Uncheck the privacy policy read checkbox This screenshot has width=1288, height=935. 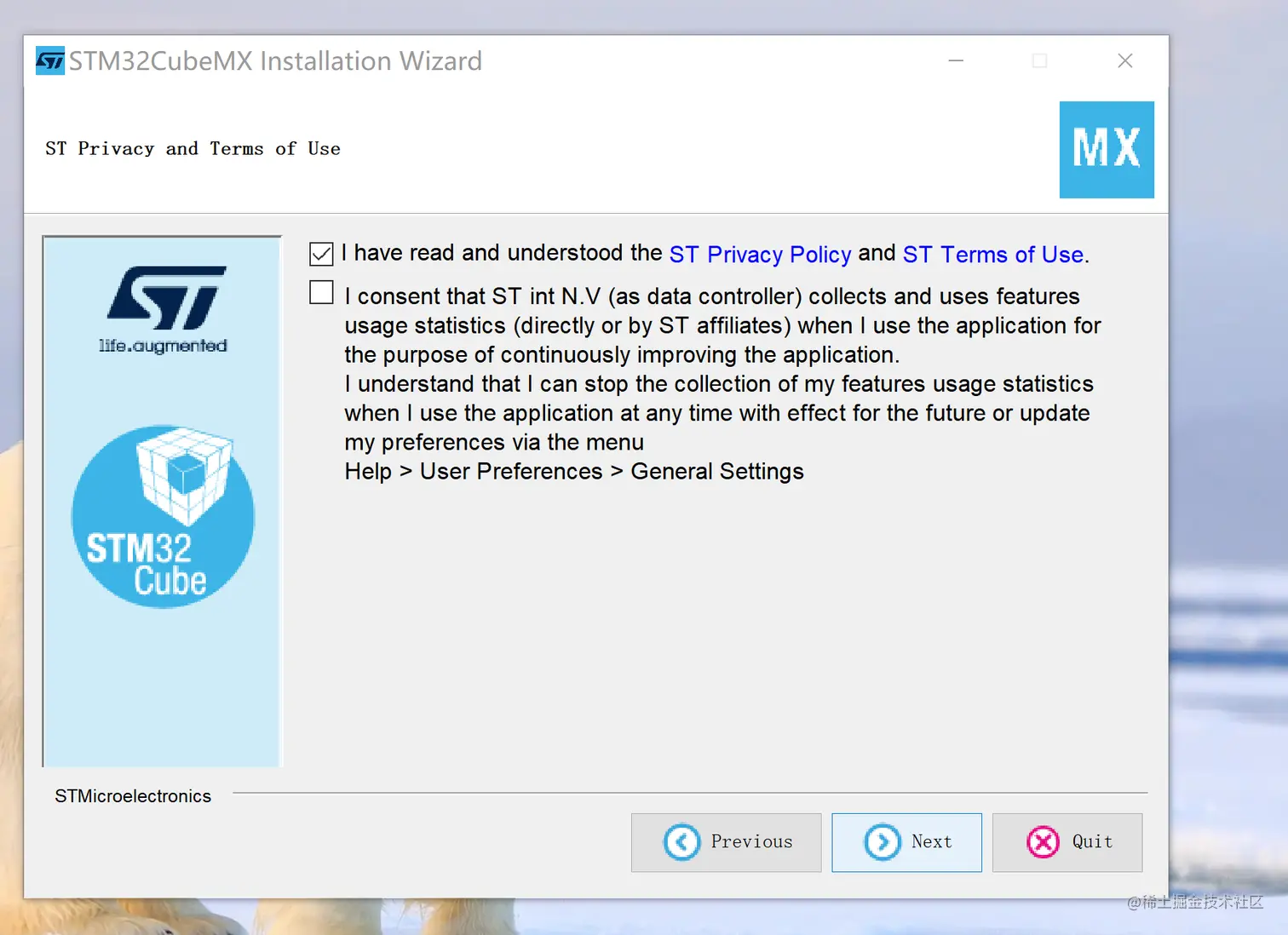[x=321, y=254]
